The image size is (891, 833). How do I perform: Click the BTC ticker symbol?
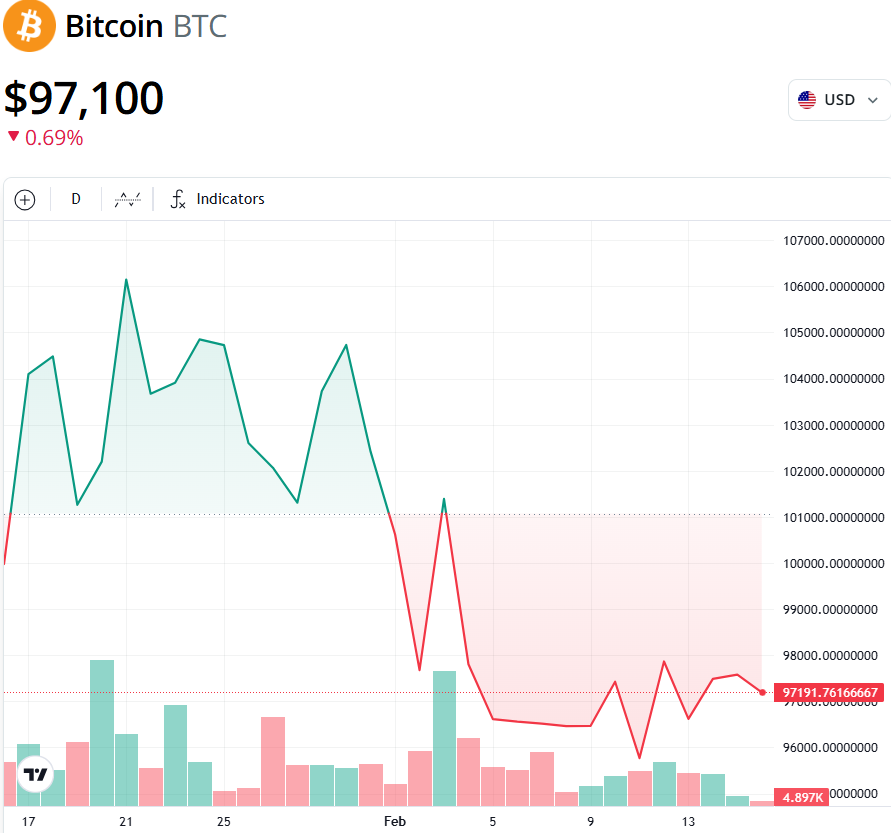click(200, 26)
